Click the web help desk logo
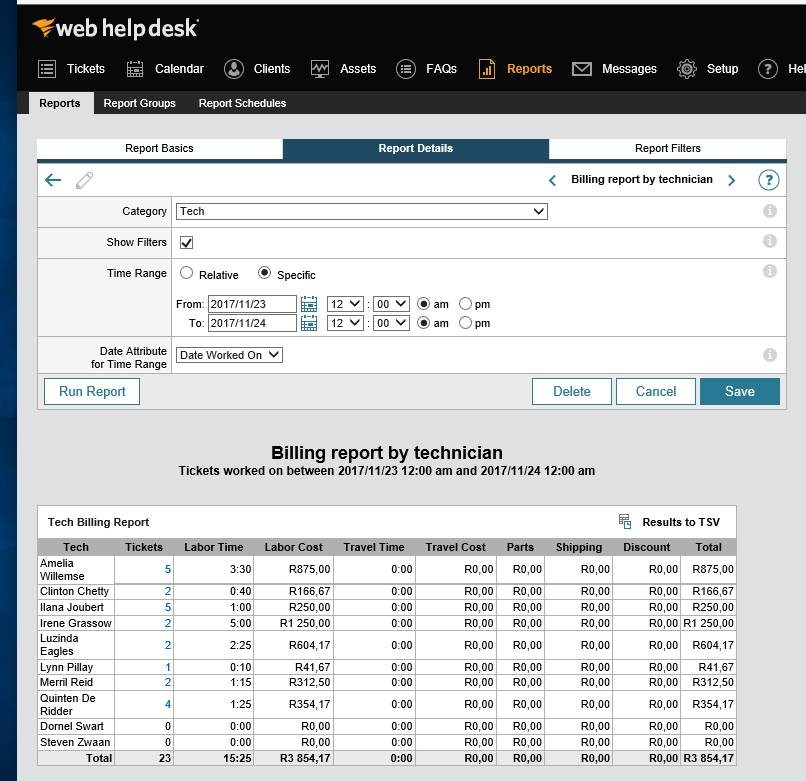 click(116, 28)
